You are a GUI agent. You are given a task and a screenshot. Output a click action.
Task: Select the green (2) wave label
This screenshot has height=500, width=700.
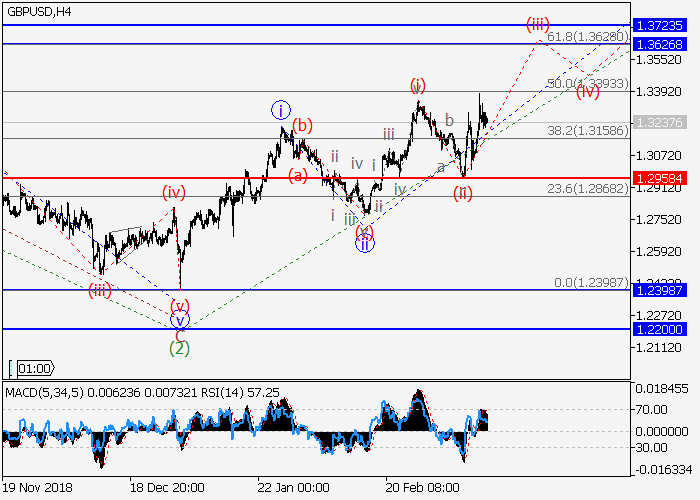(x=179, y=348)
